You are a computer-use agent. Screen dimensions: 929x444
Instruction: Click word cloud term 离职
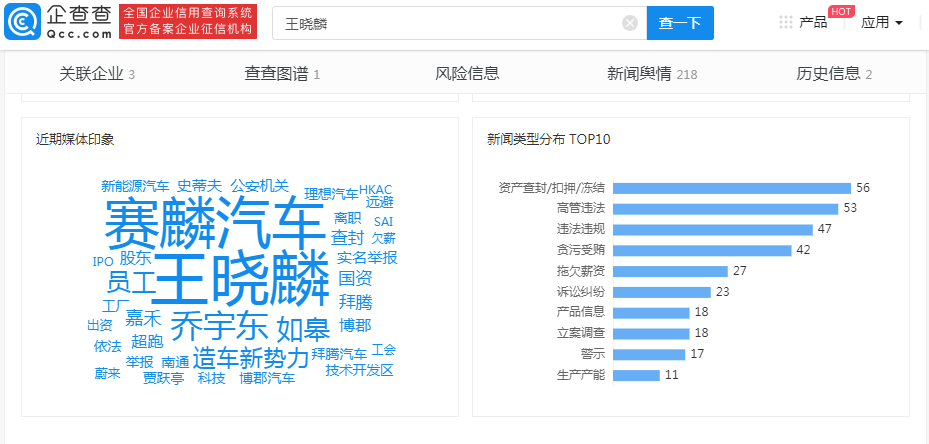click(x=348, y=218)
